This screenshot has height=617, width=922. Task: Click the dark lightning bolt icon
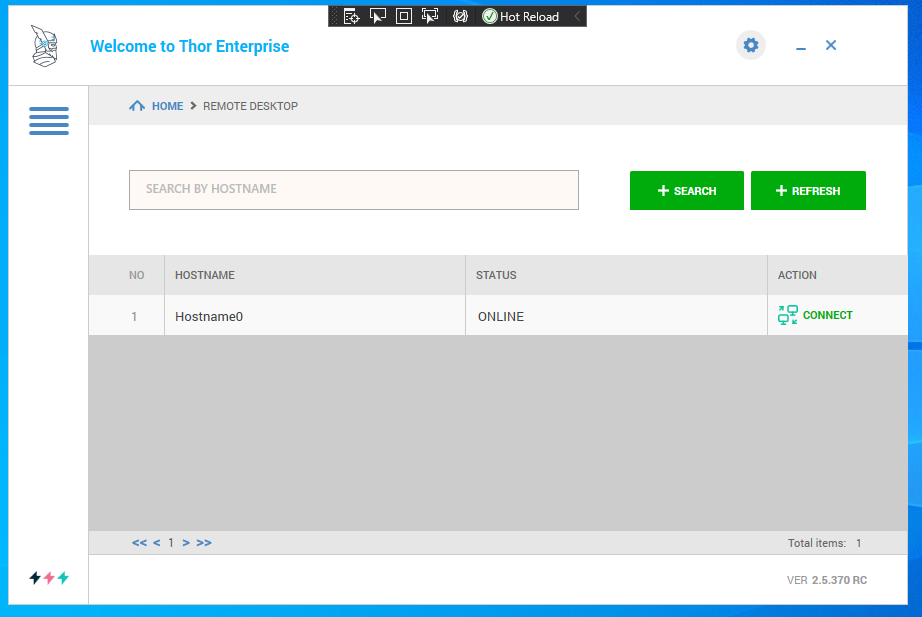(x=34, y=578)
